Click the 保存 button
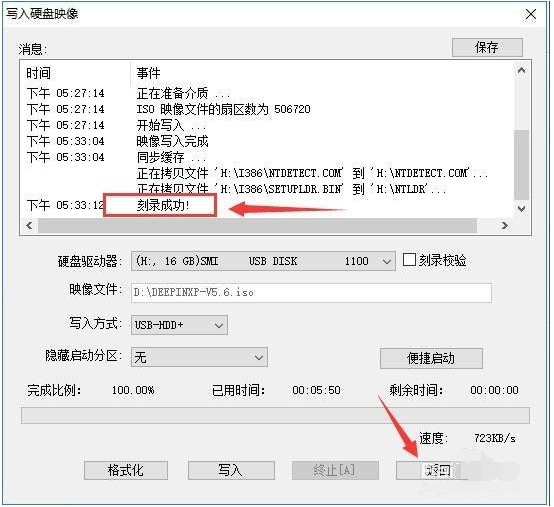The image size is (554, 507). [x=487, y=47]
